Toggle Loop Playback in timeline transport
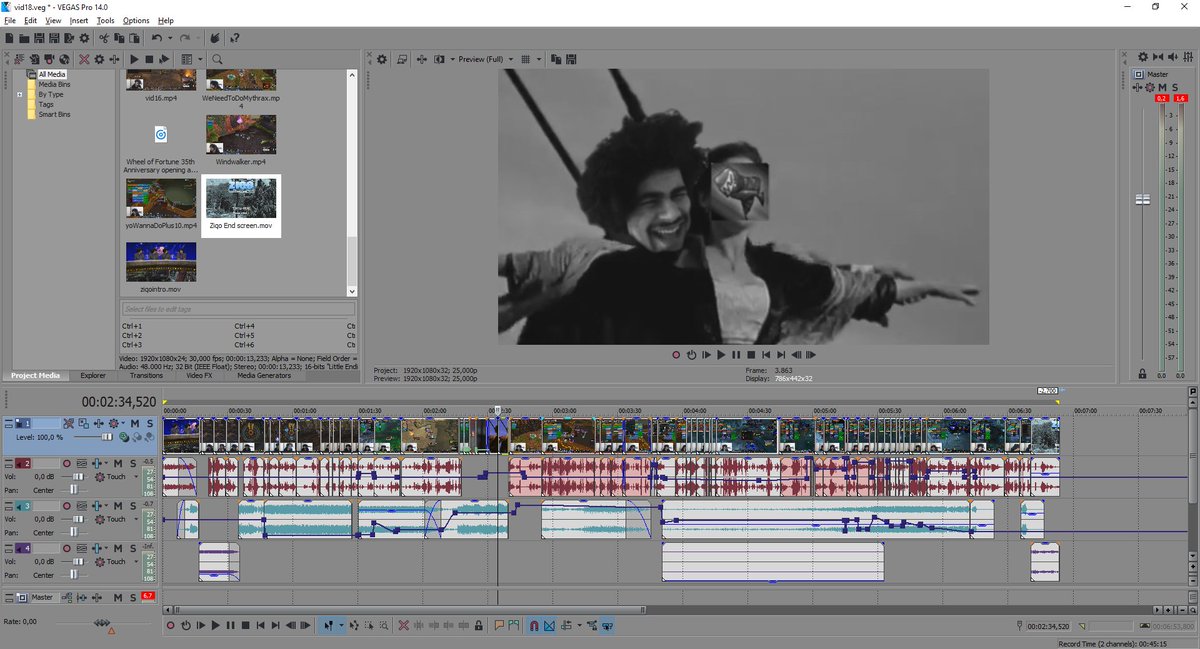This screenshot has width=1200, height=649. [x=186, y=625]
